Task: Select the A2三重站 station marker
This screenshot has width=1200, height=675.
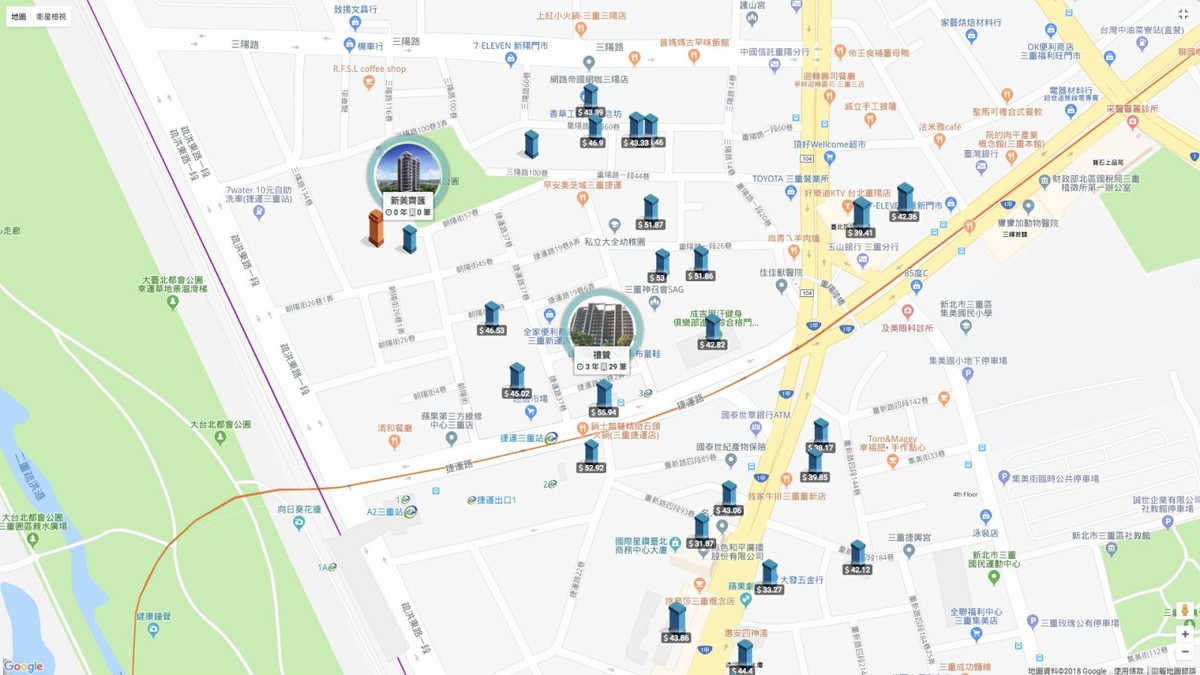Action: click(x=409, y=512)
